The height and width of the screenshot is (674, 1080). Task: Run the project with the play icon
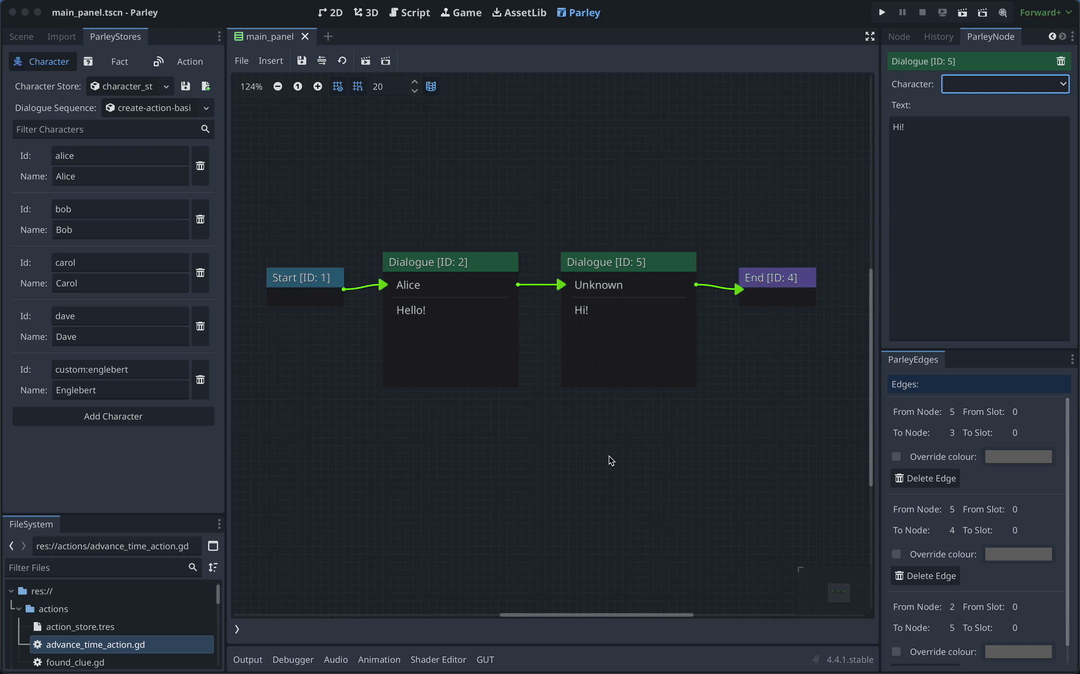(x=882, y=13)
